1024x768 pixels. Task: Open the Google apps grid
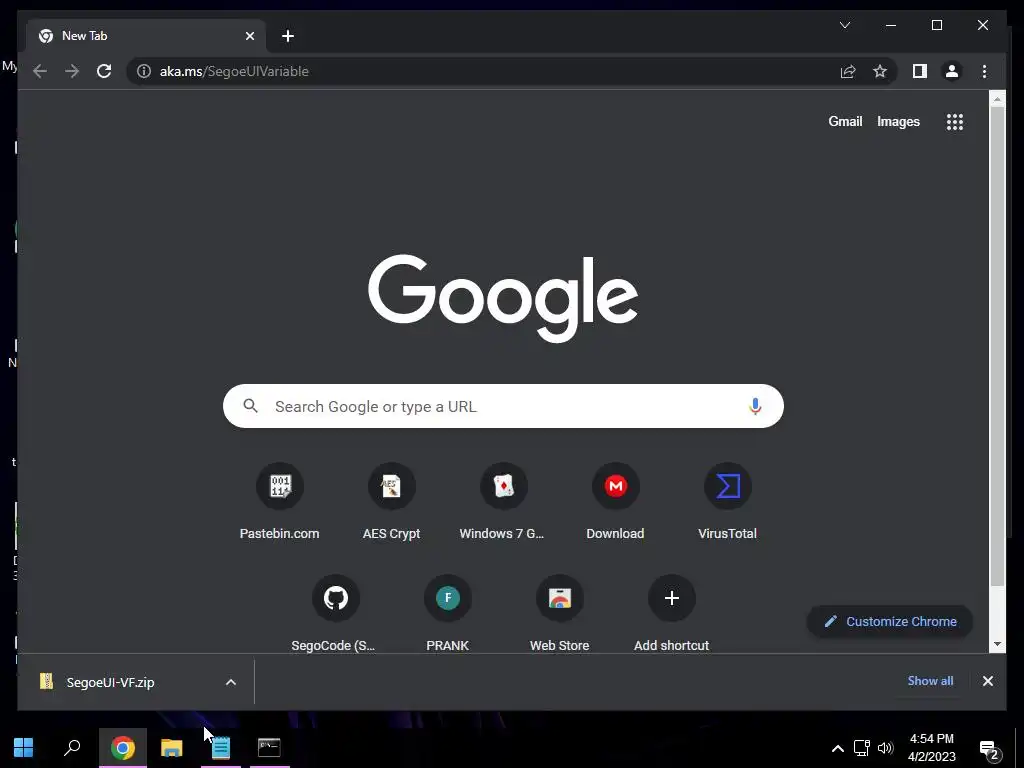[x=955, y=121]
